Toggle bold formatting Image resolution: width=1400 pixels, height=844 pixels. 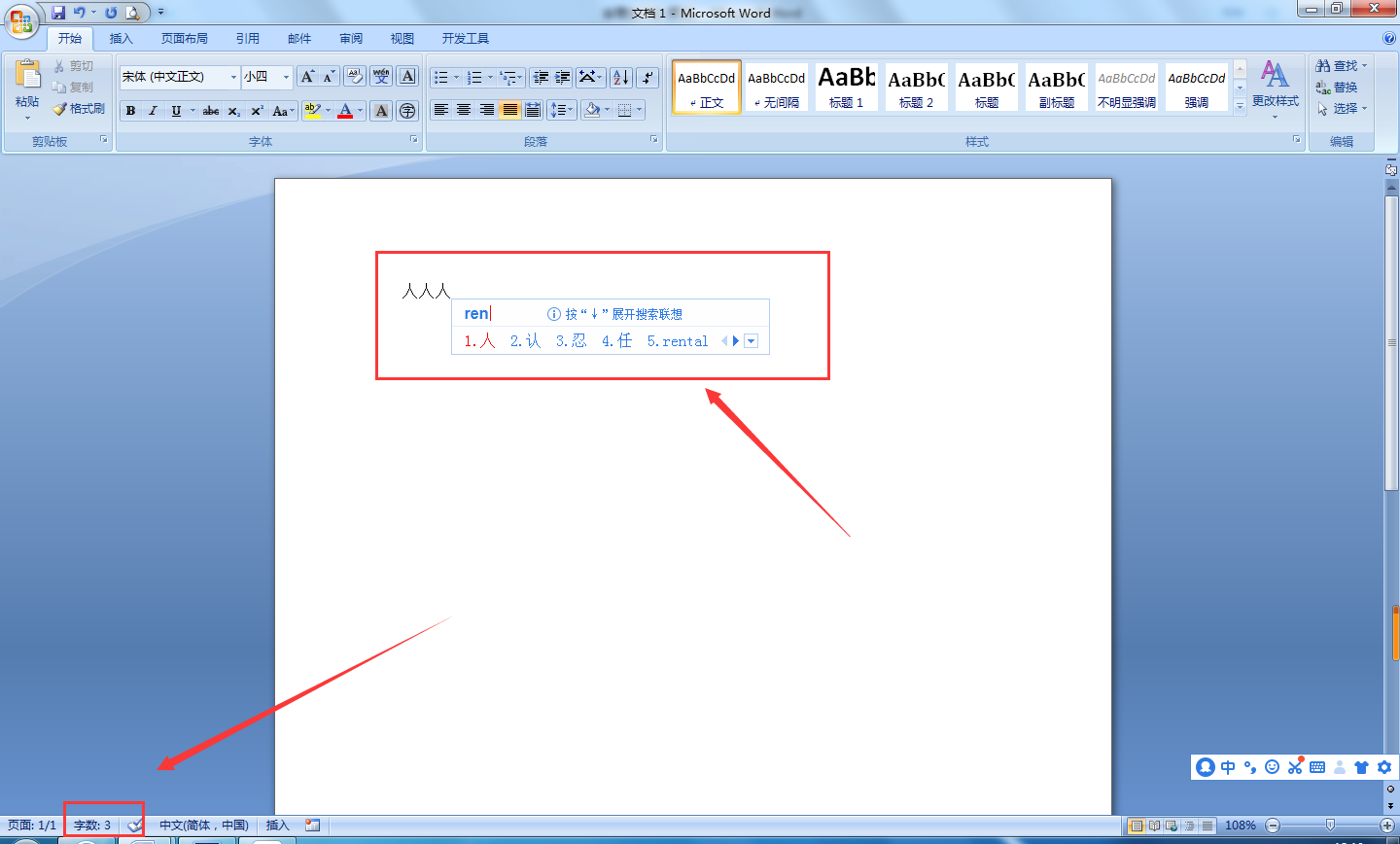pos(130,111)
